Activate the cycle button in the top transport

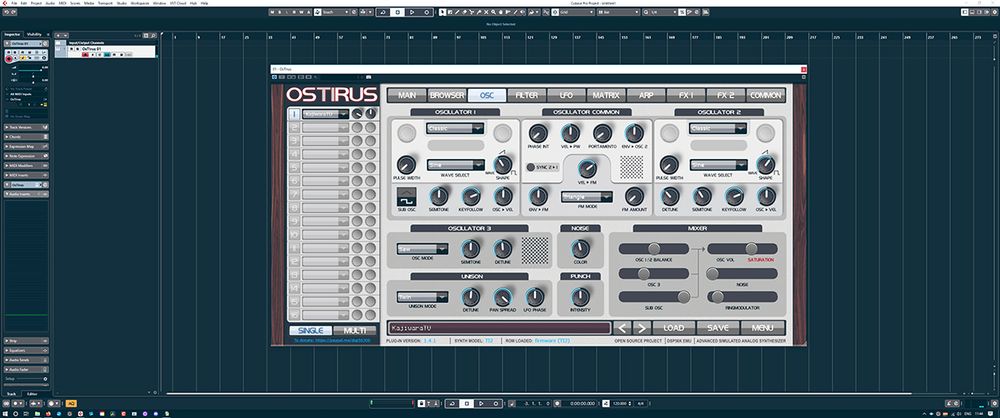click(383, 12)
